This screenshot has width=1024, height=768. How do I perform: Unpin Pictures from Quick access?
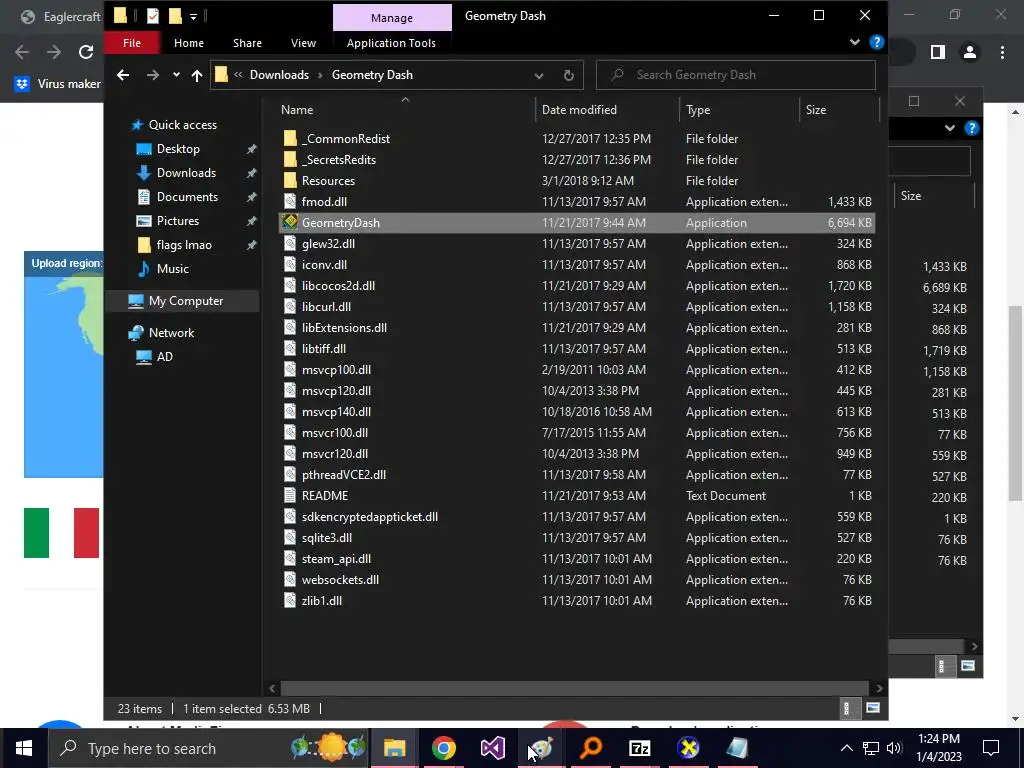point(251,221)
